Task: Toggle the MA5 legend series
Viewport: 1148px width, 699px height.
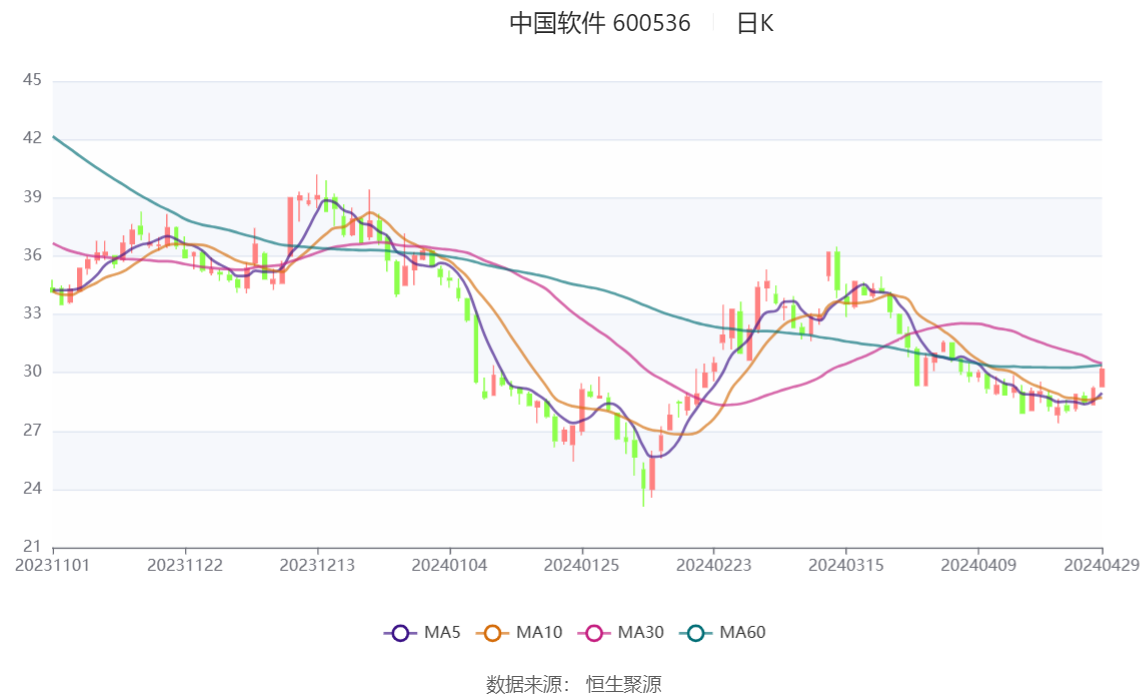Action: pos(422,632)
